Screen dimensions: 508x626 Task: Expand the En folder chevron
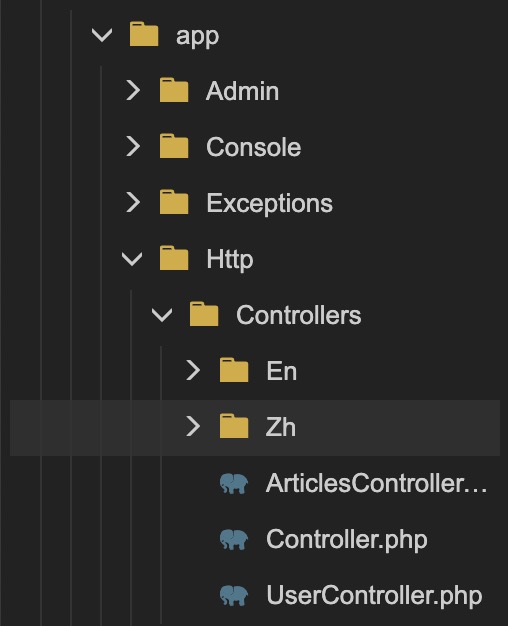(x=193, y=370)
